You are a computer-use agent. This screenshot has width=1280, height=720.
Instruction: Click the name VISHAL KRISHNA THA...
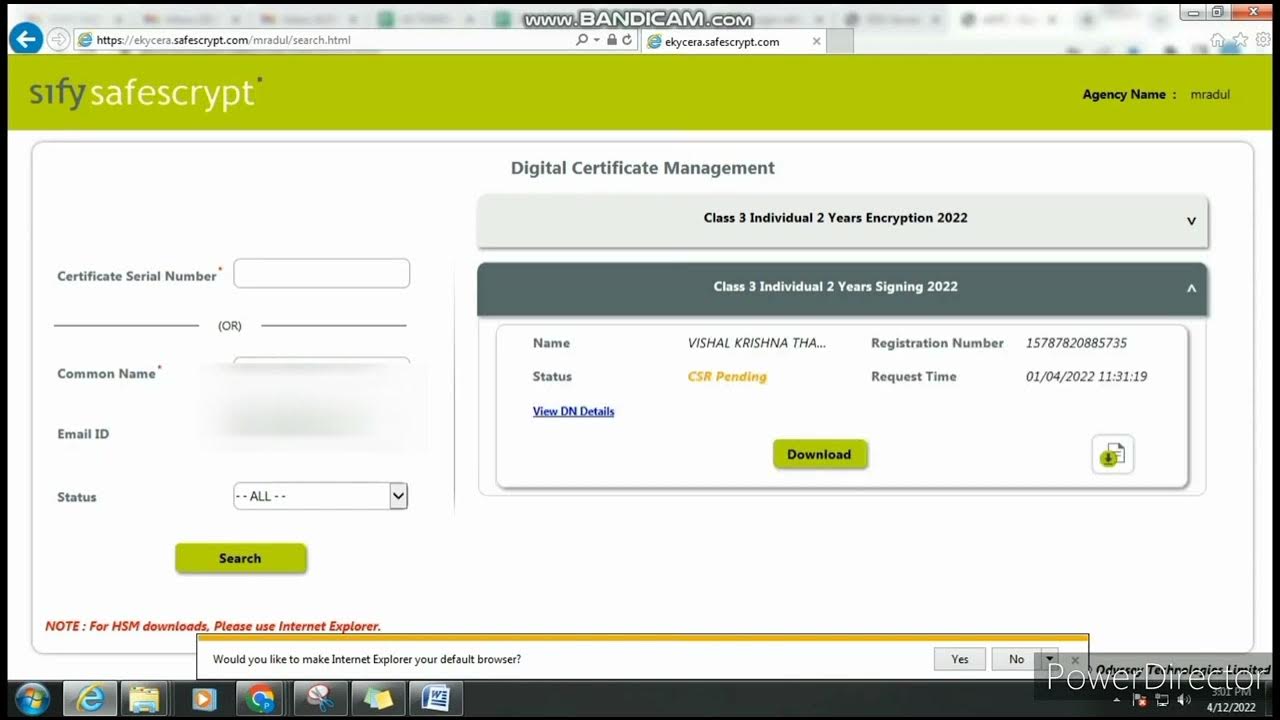757,343
